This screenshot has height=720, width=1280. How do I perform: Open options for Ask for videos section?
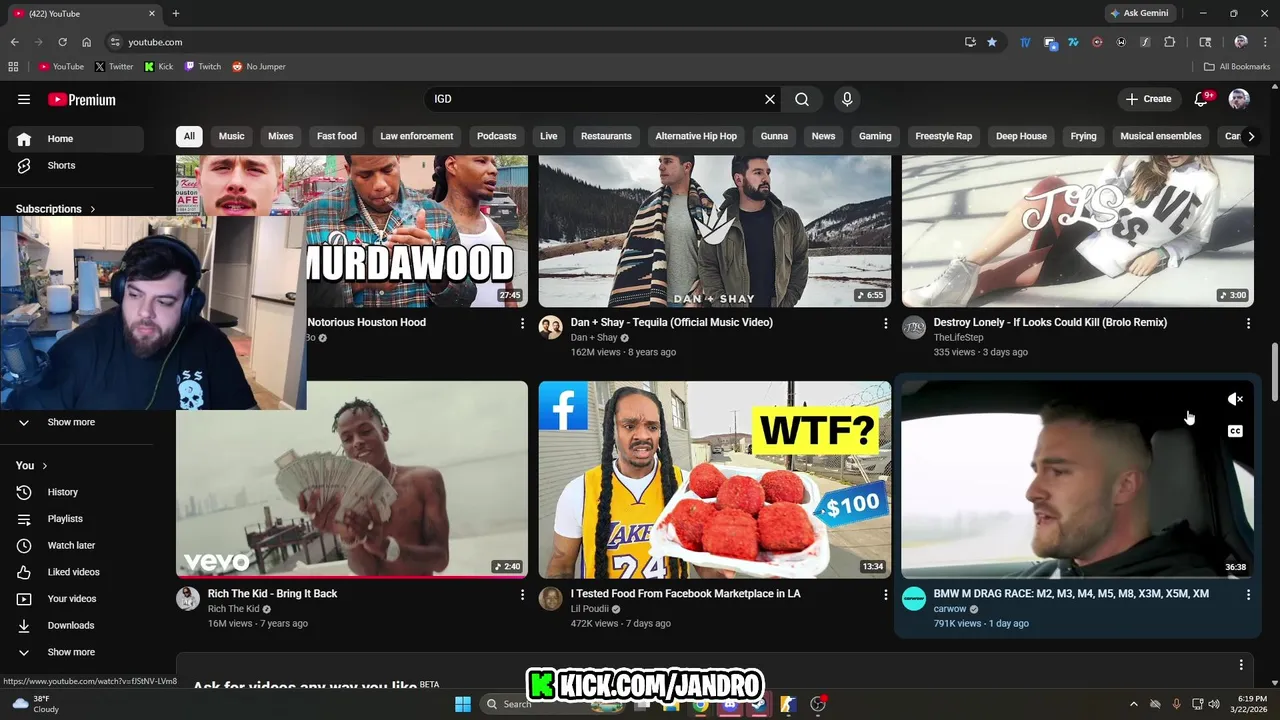(1241, 665)
